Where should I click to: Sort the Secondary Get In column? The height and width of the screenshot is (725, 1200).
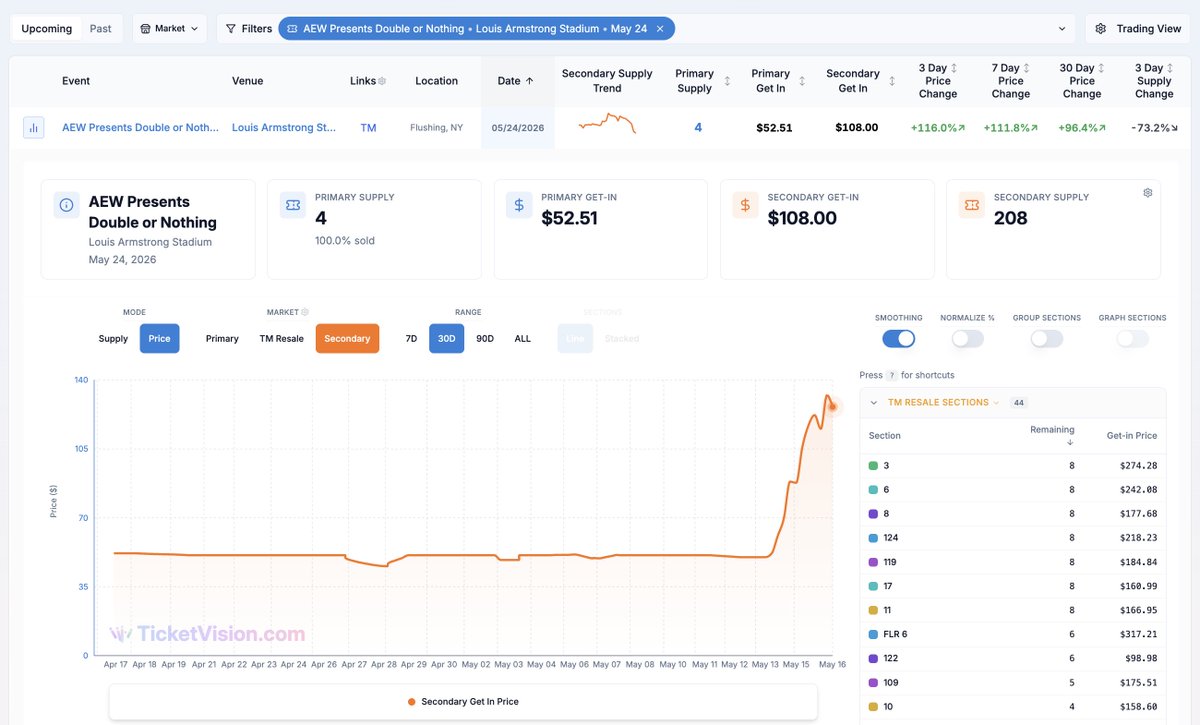coord(892,81)
